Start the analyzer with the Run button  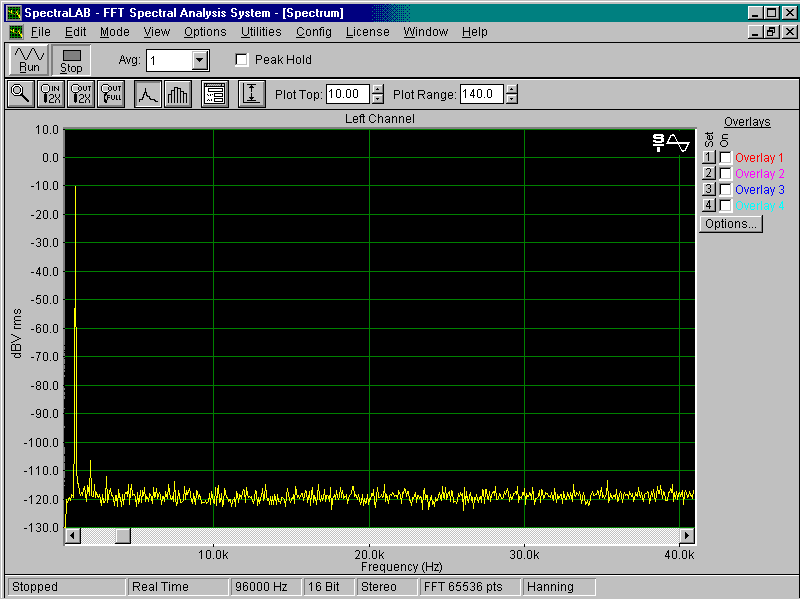pos(29,60)
